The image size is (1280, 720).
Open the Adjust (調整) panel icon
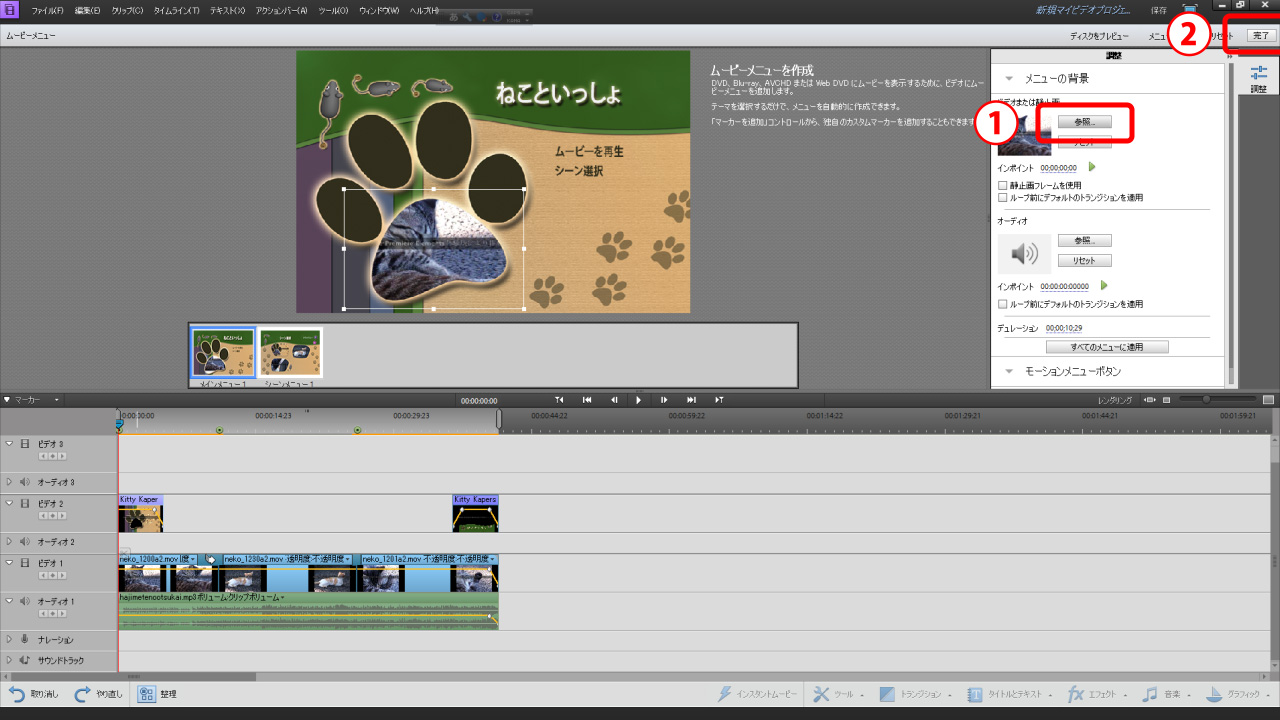click(x=1259, y=74)
